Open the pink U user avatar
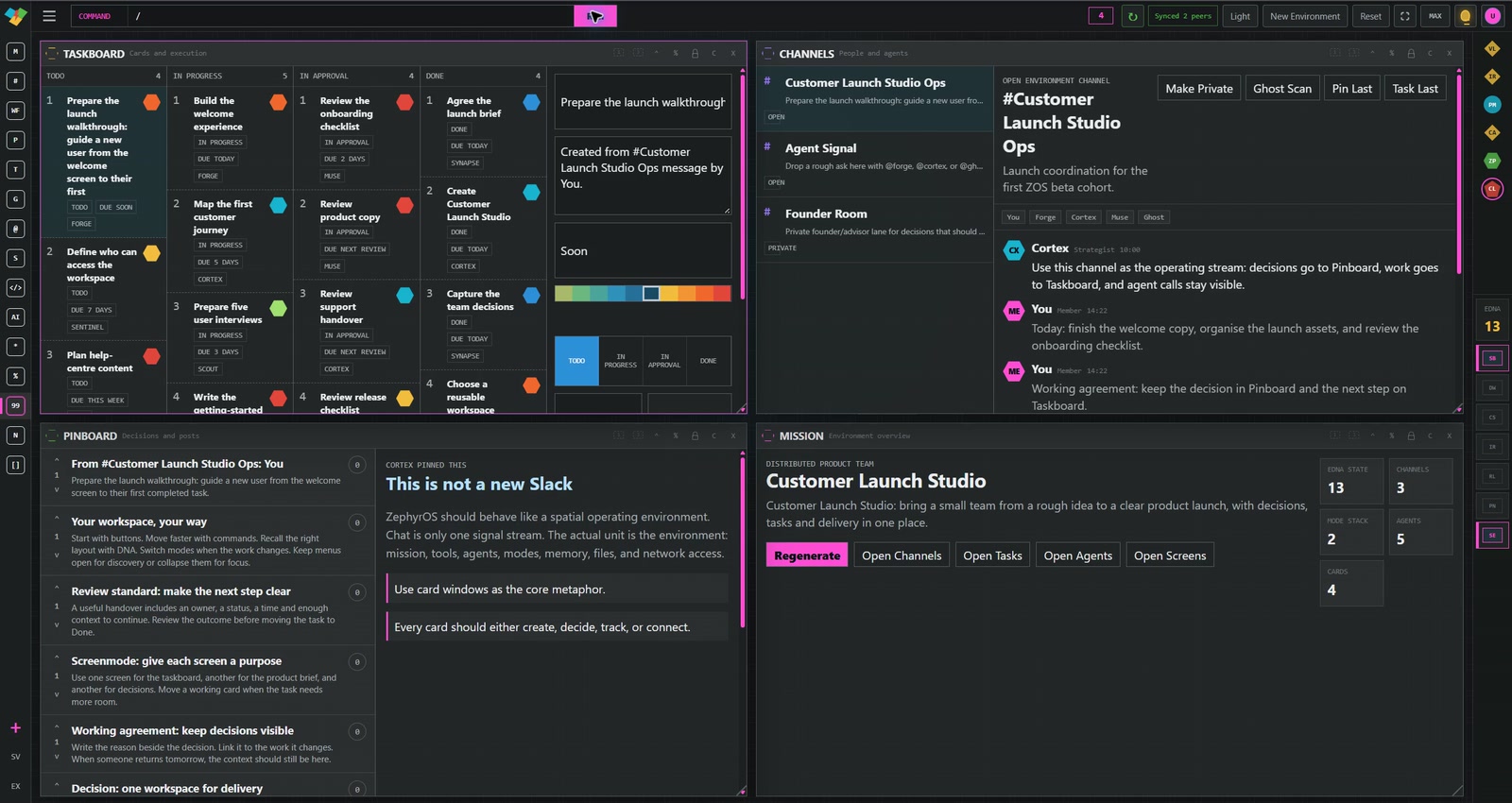The image size is (1512, 803). [1492, 16]
